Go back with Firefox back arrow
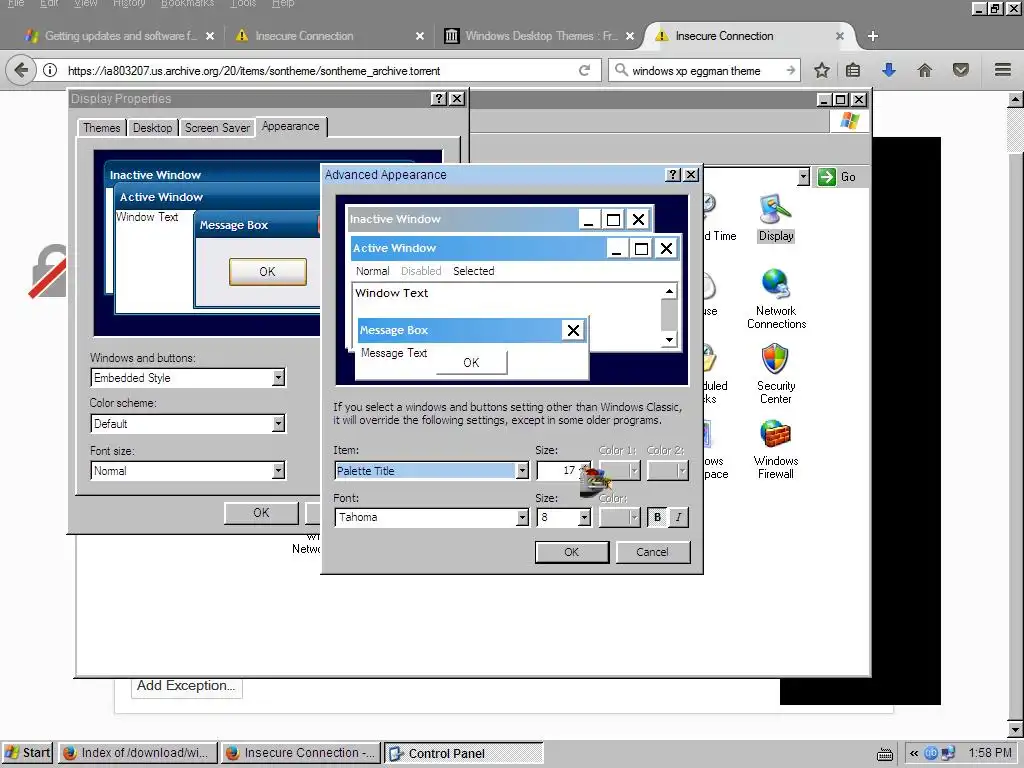The width and height of the screenshot is (1024, 768). point(21,70)
